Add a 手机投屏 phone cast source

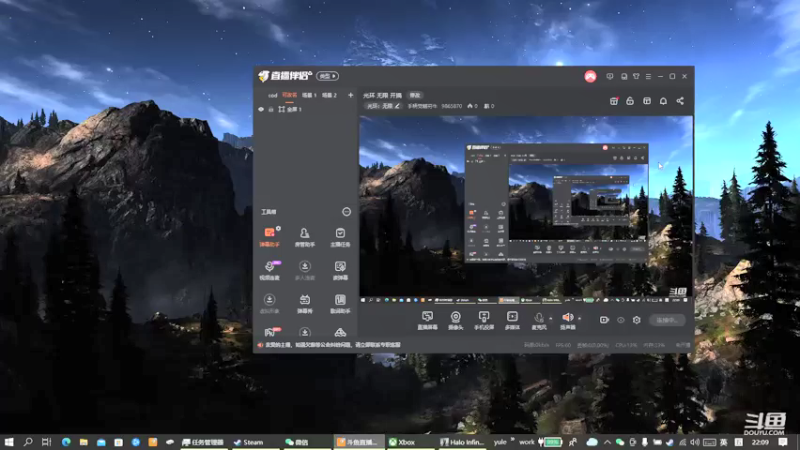click(x=484, y=320)
